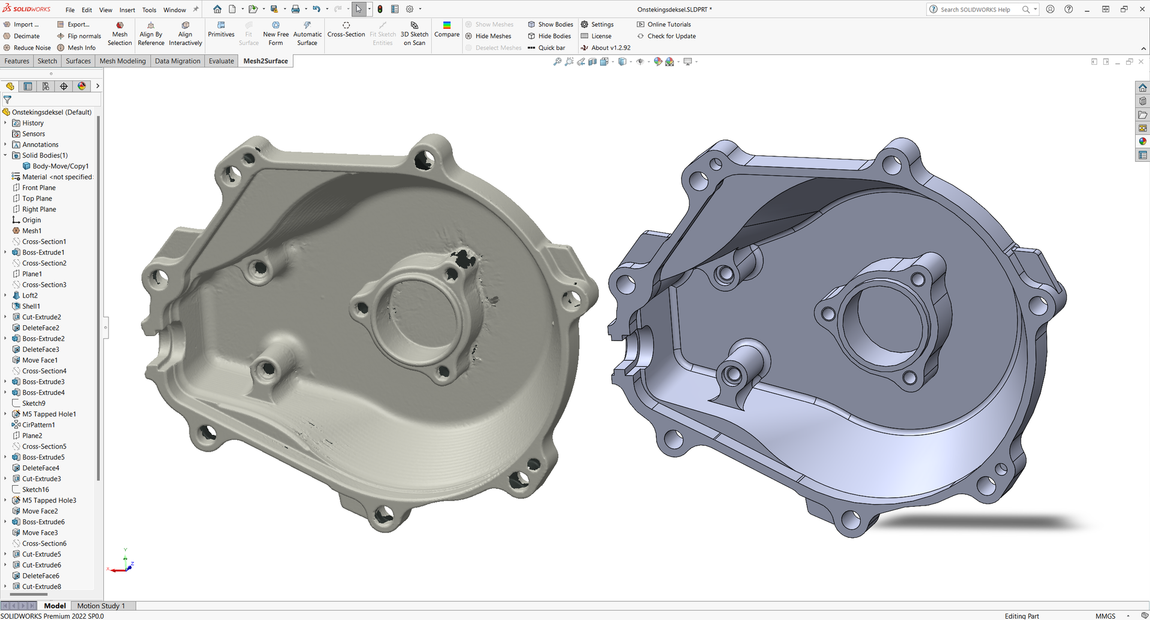Click the Align Interactively tool
1150x620 pixels.
tap(185, 33)
